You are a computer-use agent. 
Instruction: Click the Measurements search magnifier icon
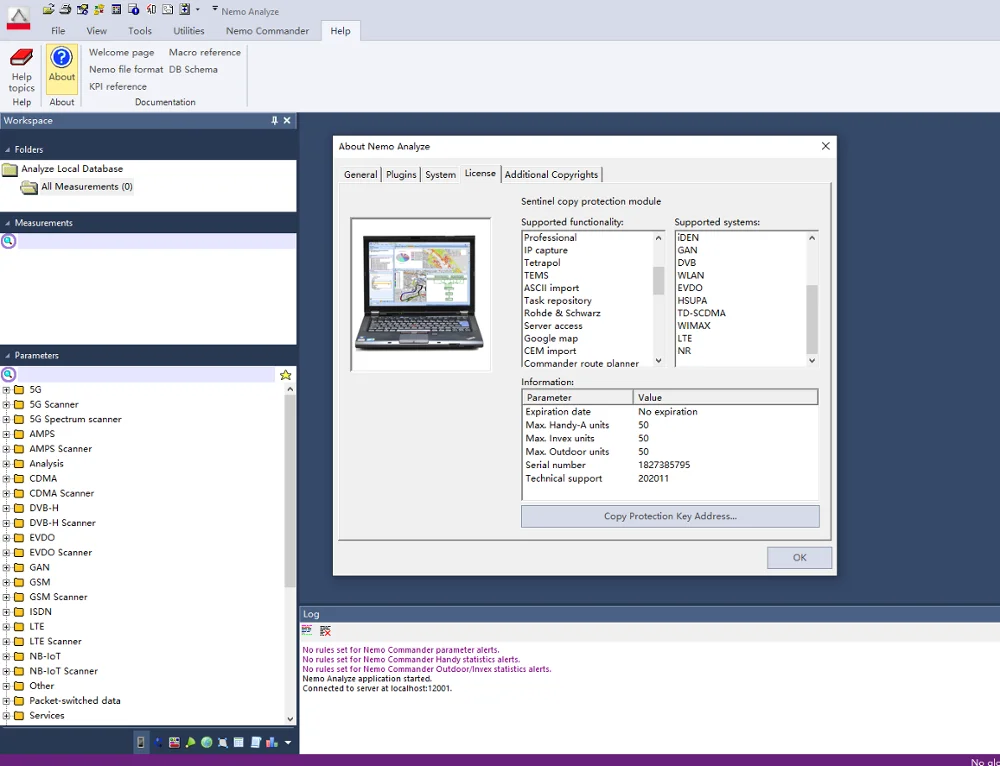(x=8, y=241)
